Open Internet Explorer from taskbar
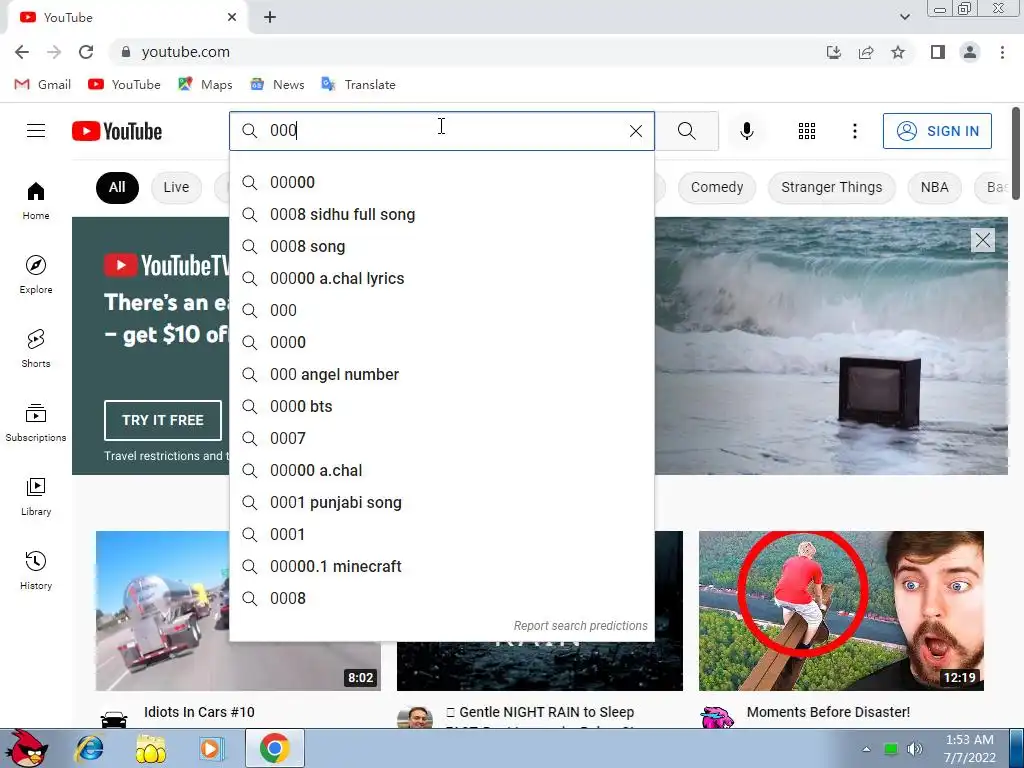Viewport: 1024px width, 768px height. click(x=89, y=748)
